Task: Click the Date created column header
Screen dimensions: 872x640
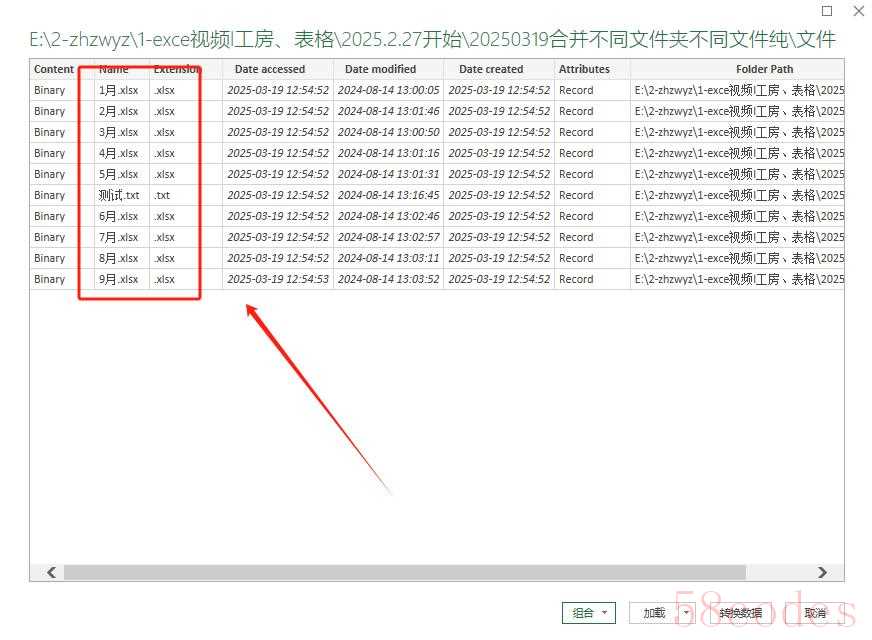Action: (x=491, y=69)
